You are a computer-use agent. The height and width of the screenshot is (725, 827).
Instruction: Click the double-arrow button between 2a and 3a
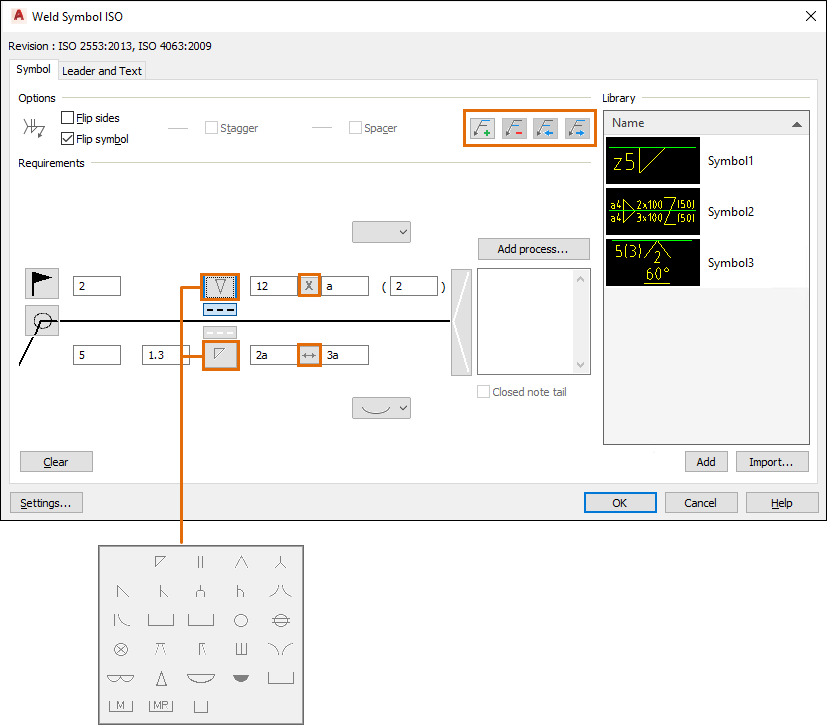[x=309, y=355]
